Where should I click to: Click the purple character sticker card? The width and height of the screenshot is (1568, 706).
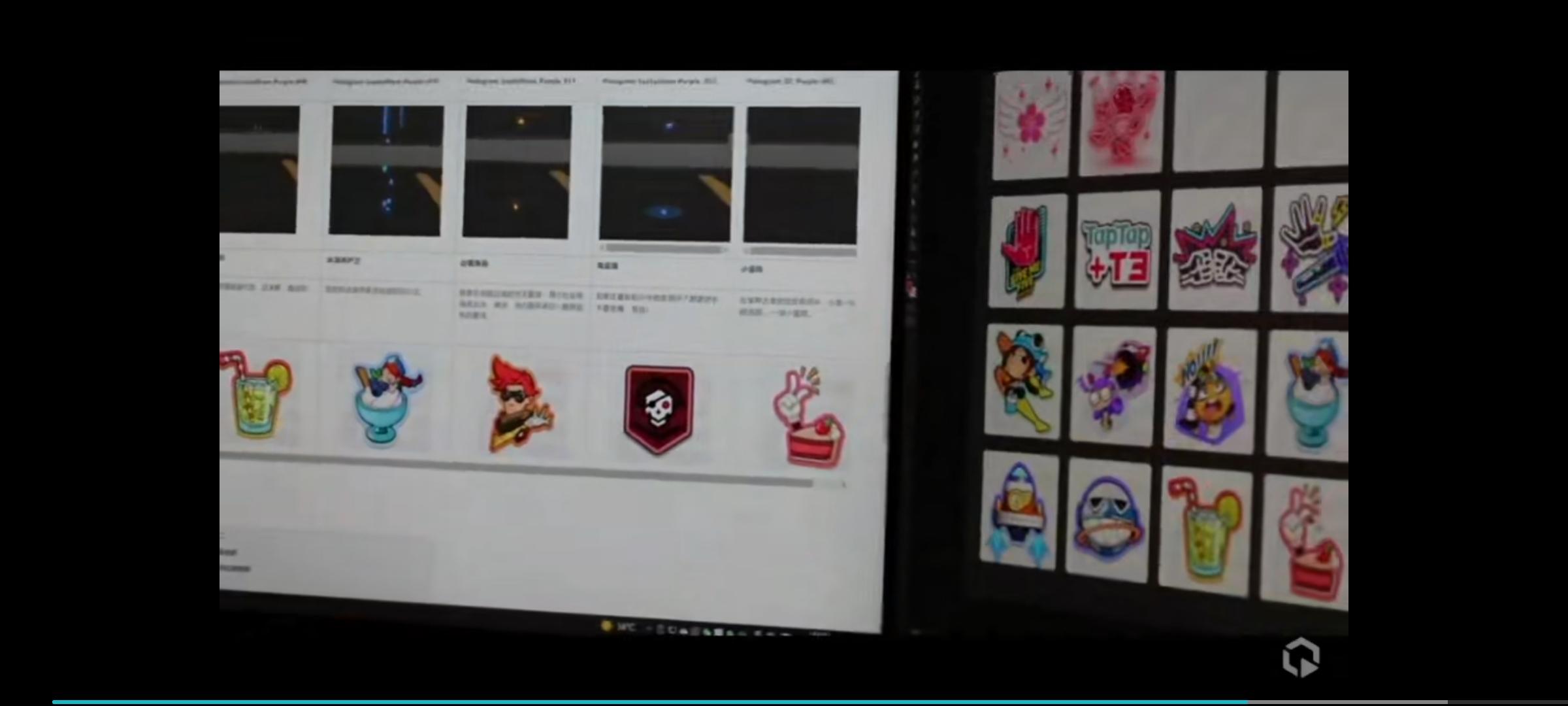pyautogui.click(x=1112, y=386)
